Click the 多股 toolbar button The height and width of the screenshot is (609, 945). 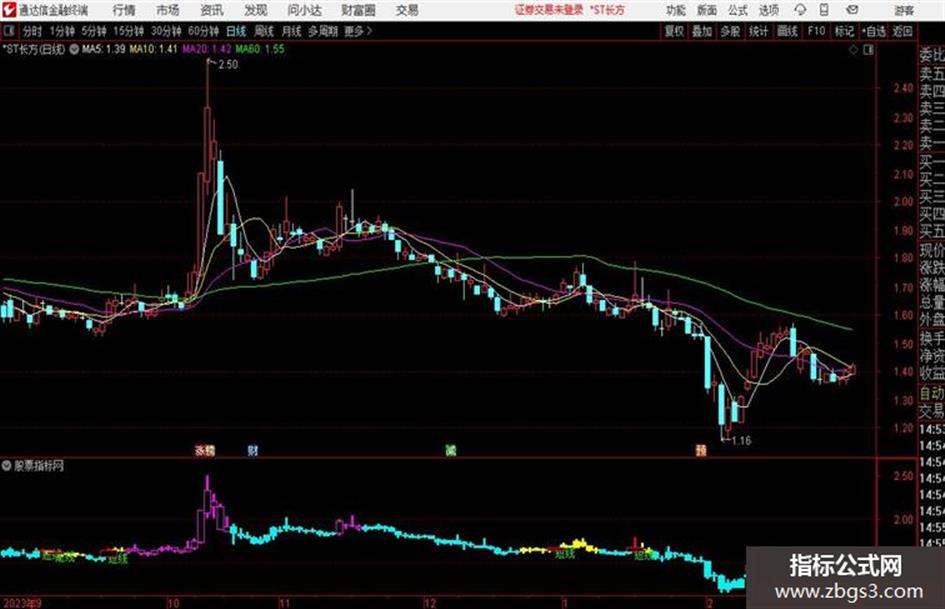(x=730, y=31)
